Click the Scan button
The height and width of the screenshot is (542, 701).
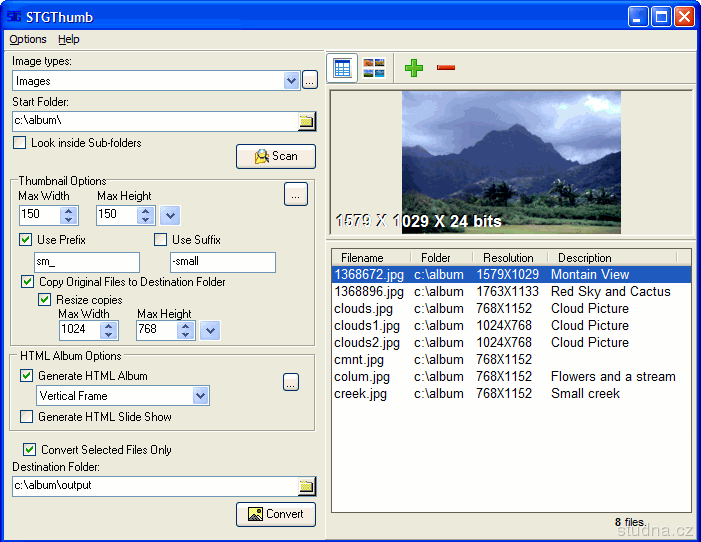tap(276, 156)
